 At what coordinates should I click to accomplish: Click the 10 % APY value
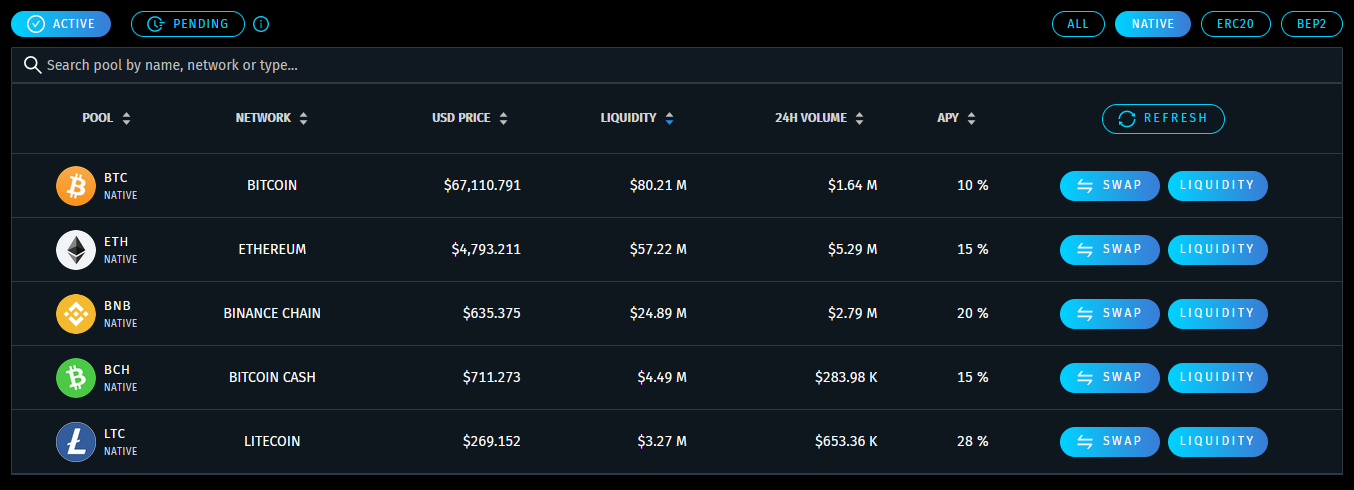click(972, 186)
